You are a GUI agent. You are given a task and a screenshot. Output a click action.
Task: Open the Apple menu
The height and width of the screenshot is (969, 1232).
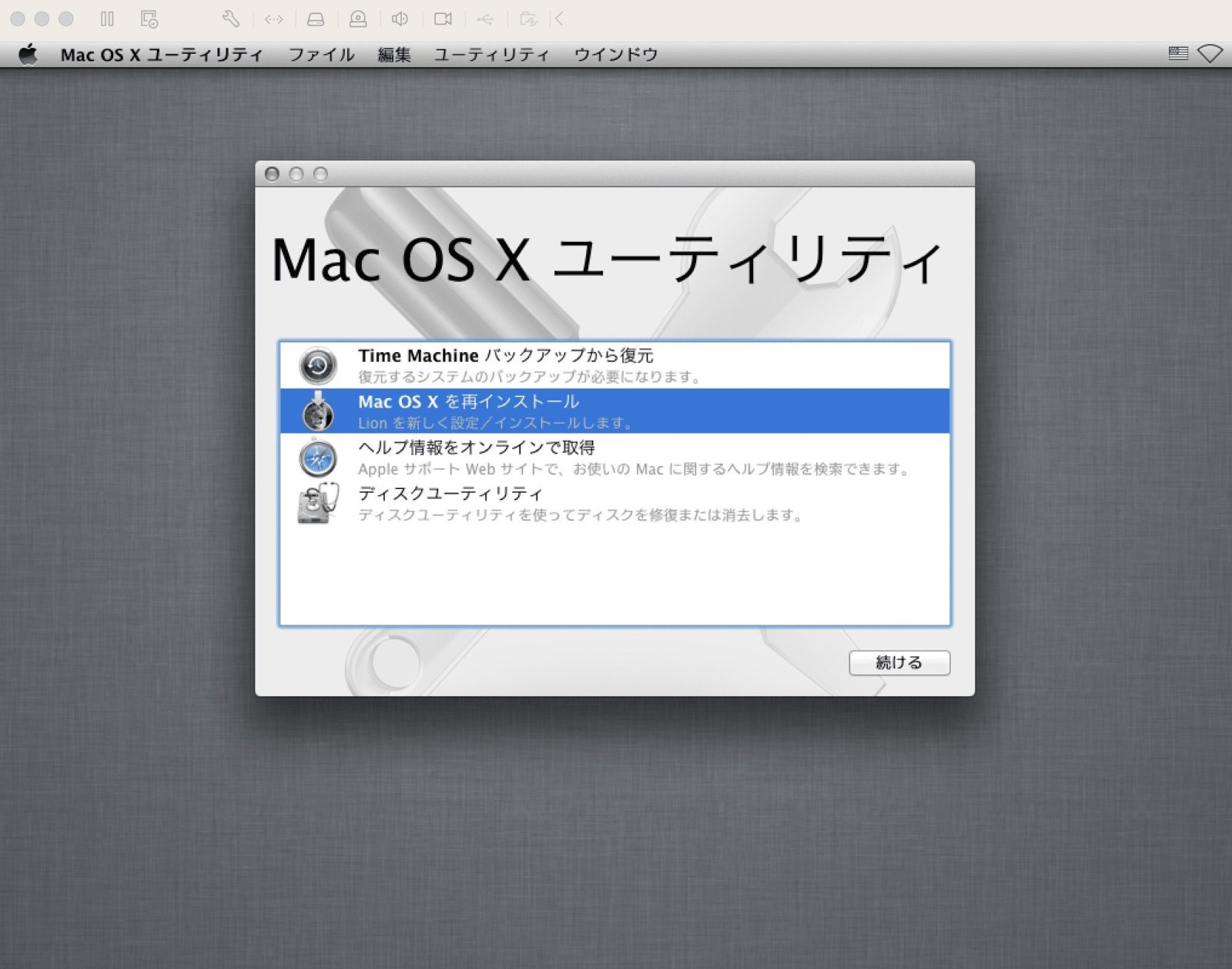[28, 54]
